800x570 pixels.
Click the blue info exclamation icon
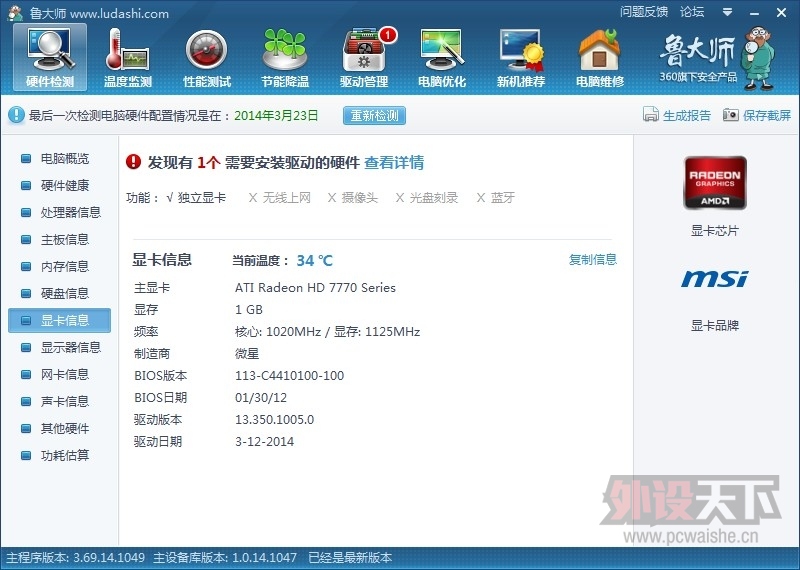coord(16,115)
